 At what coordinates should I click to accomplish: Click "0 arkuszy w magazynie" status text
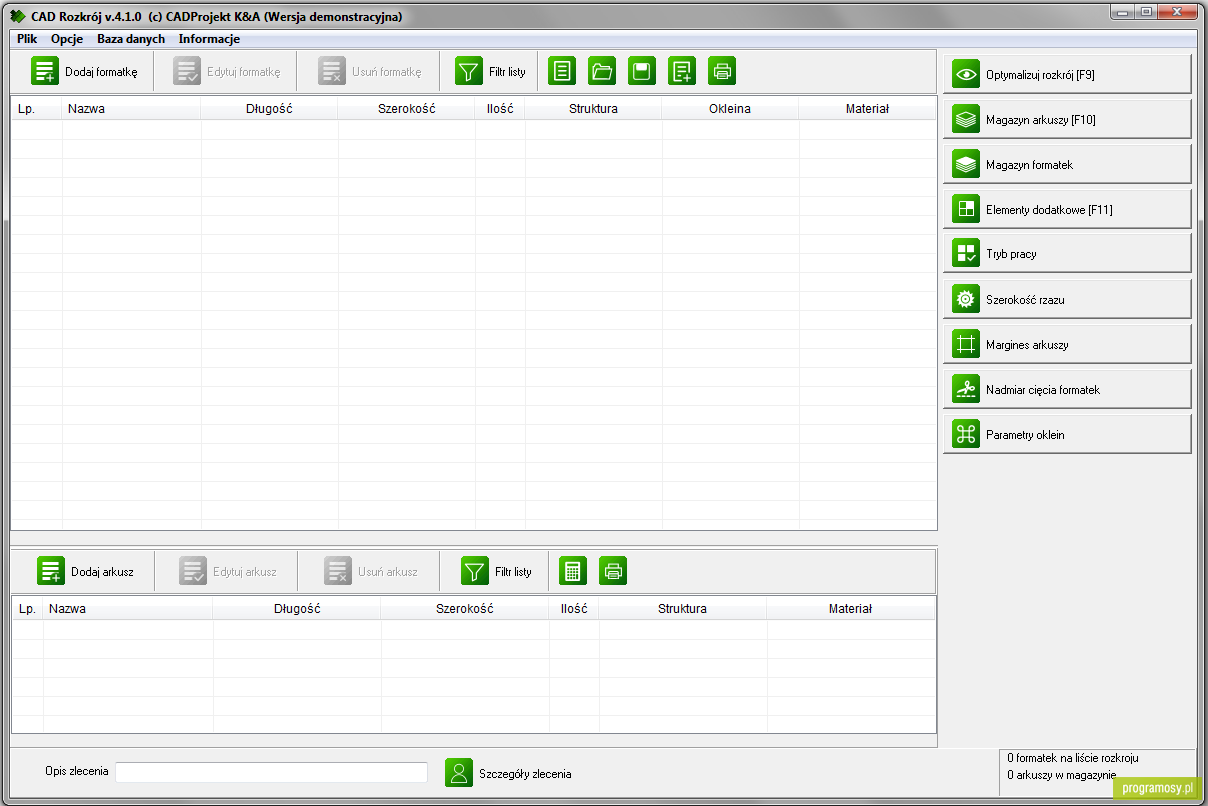pos(1061,775)
